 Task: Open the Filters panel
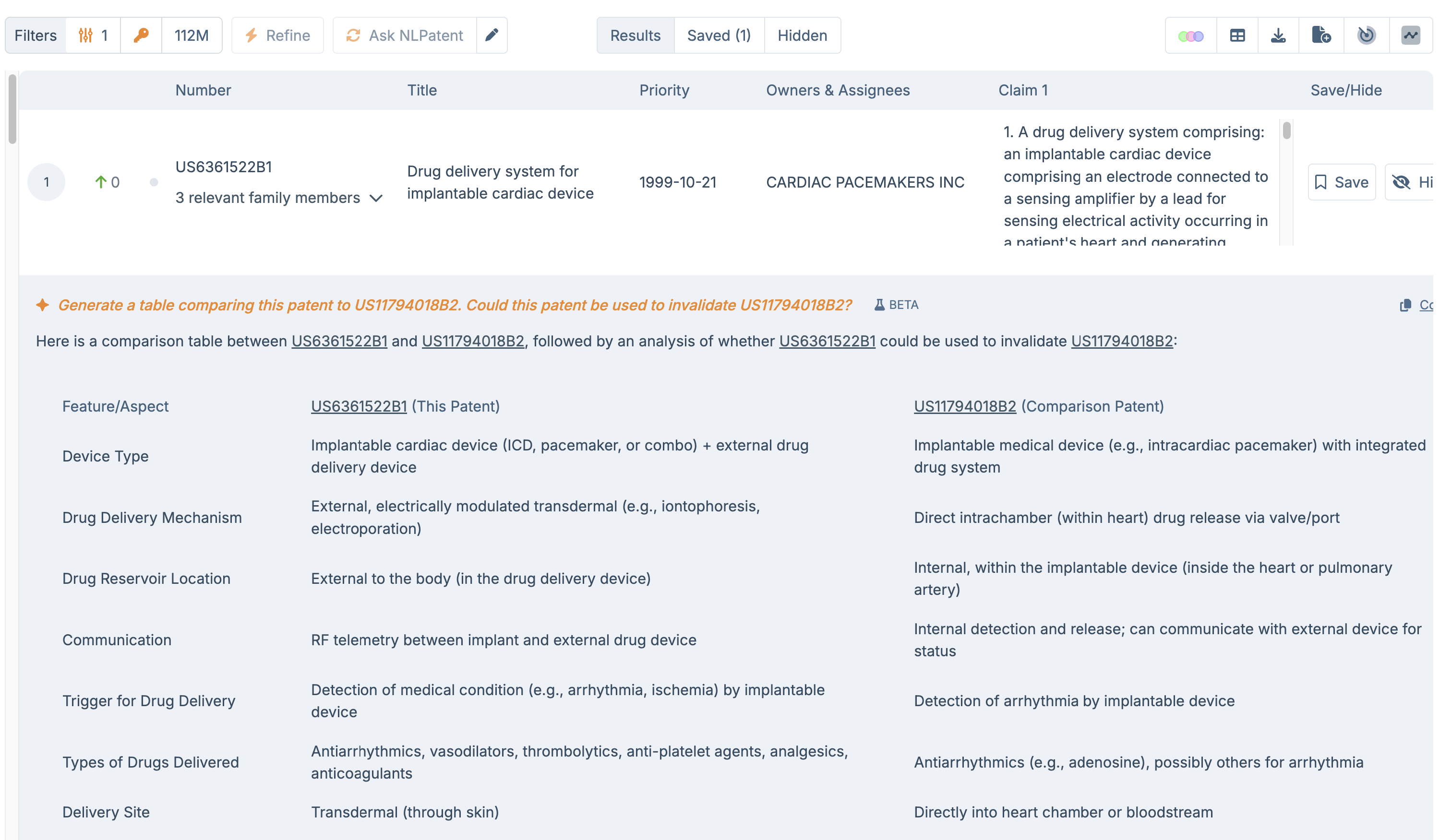click(36, 35)
